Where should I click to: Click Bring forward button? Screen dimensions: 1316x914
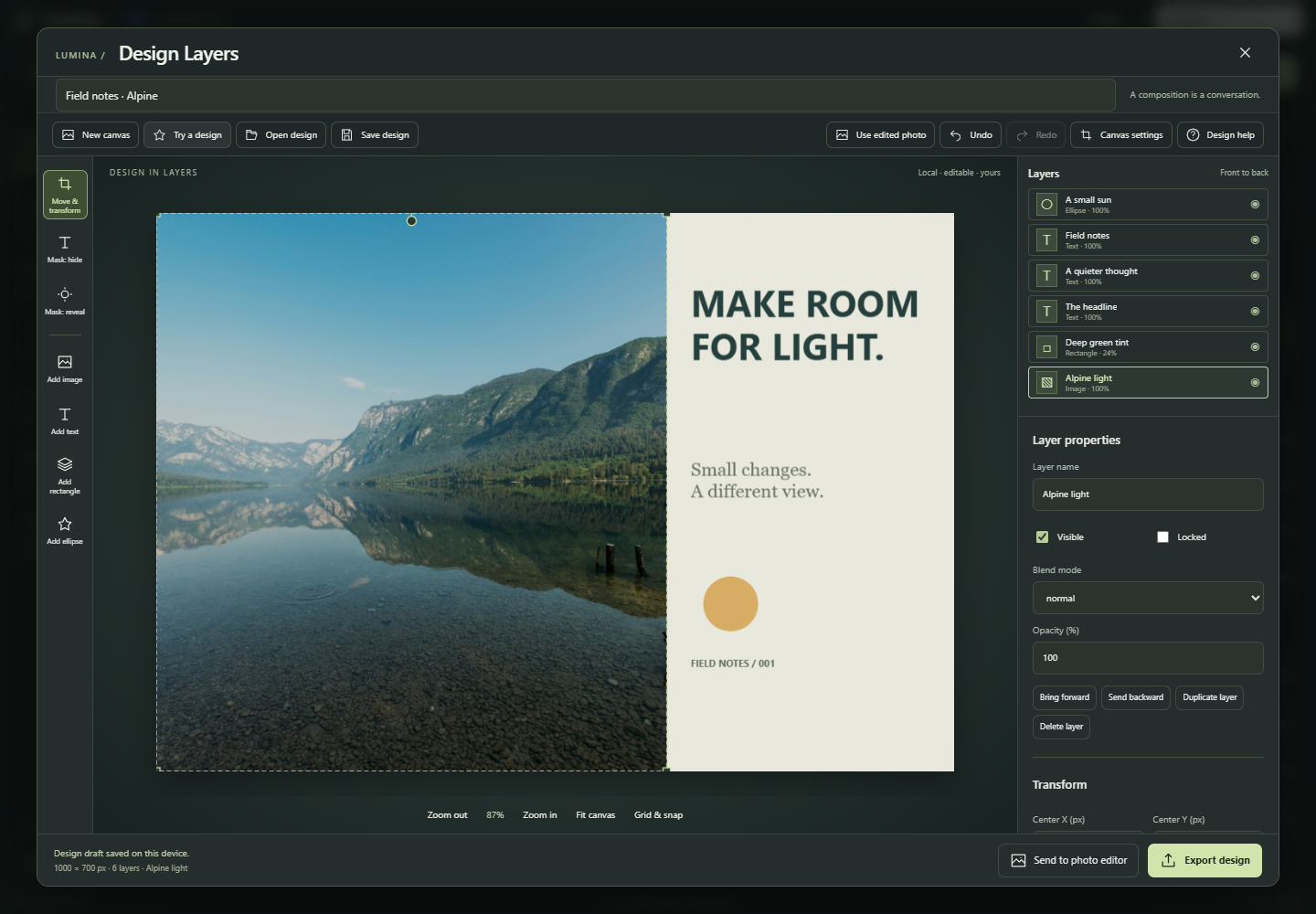(1065, 697)
